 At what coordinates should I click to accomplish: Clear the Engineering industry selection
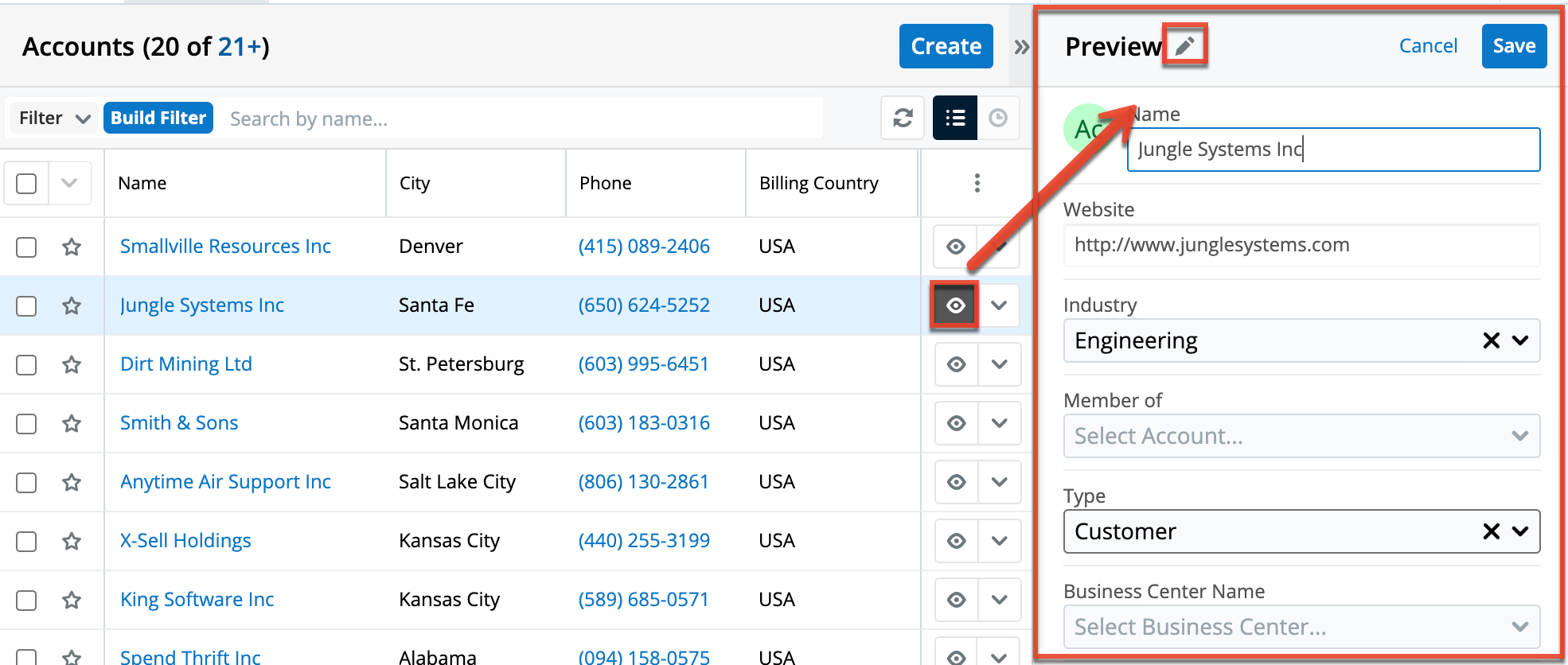(x=1491, y=340)
